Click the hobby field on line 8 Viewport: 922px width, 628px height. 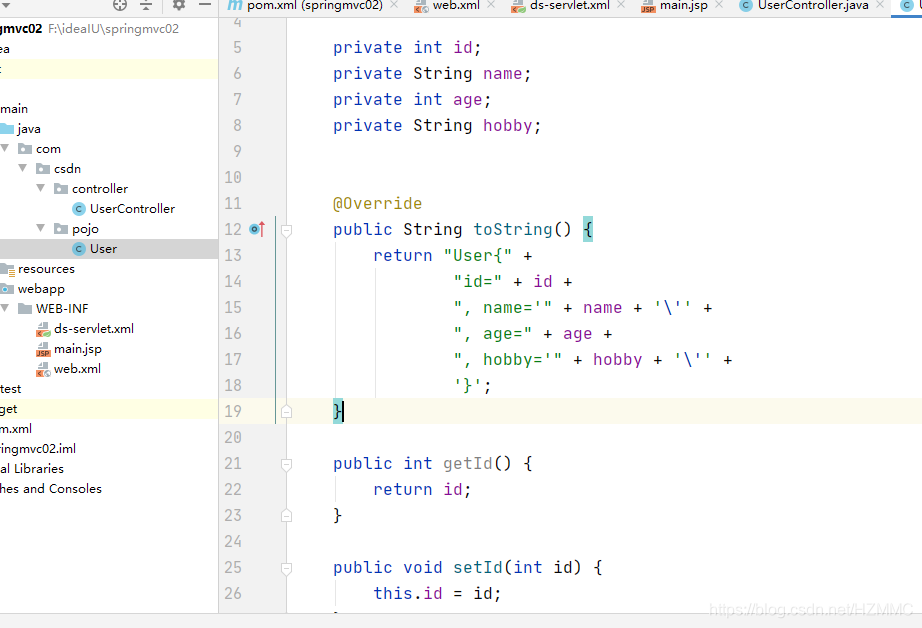[507, 125]
